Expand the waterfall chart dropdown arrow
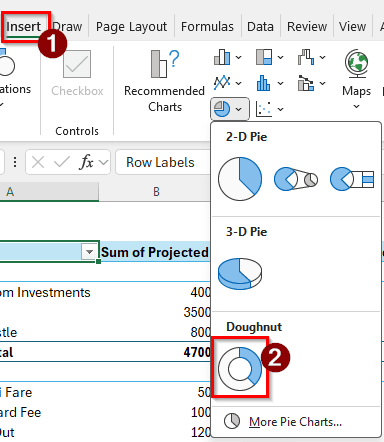 point(323,57)
